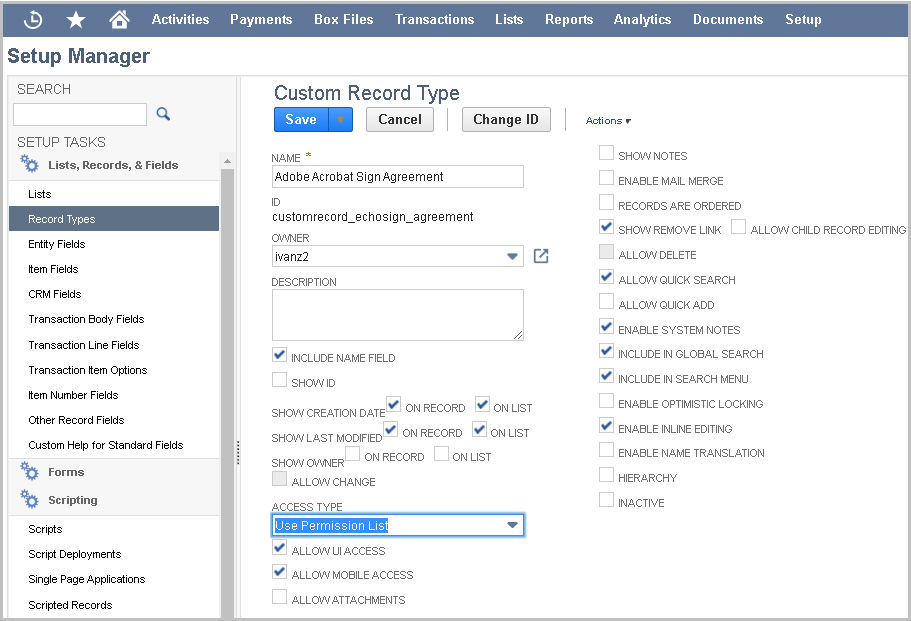Open the Recent Records clock icon

click(x=33, y=20)
